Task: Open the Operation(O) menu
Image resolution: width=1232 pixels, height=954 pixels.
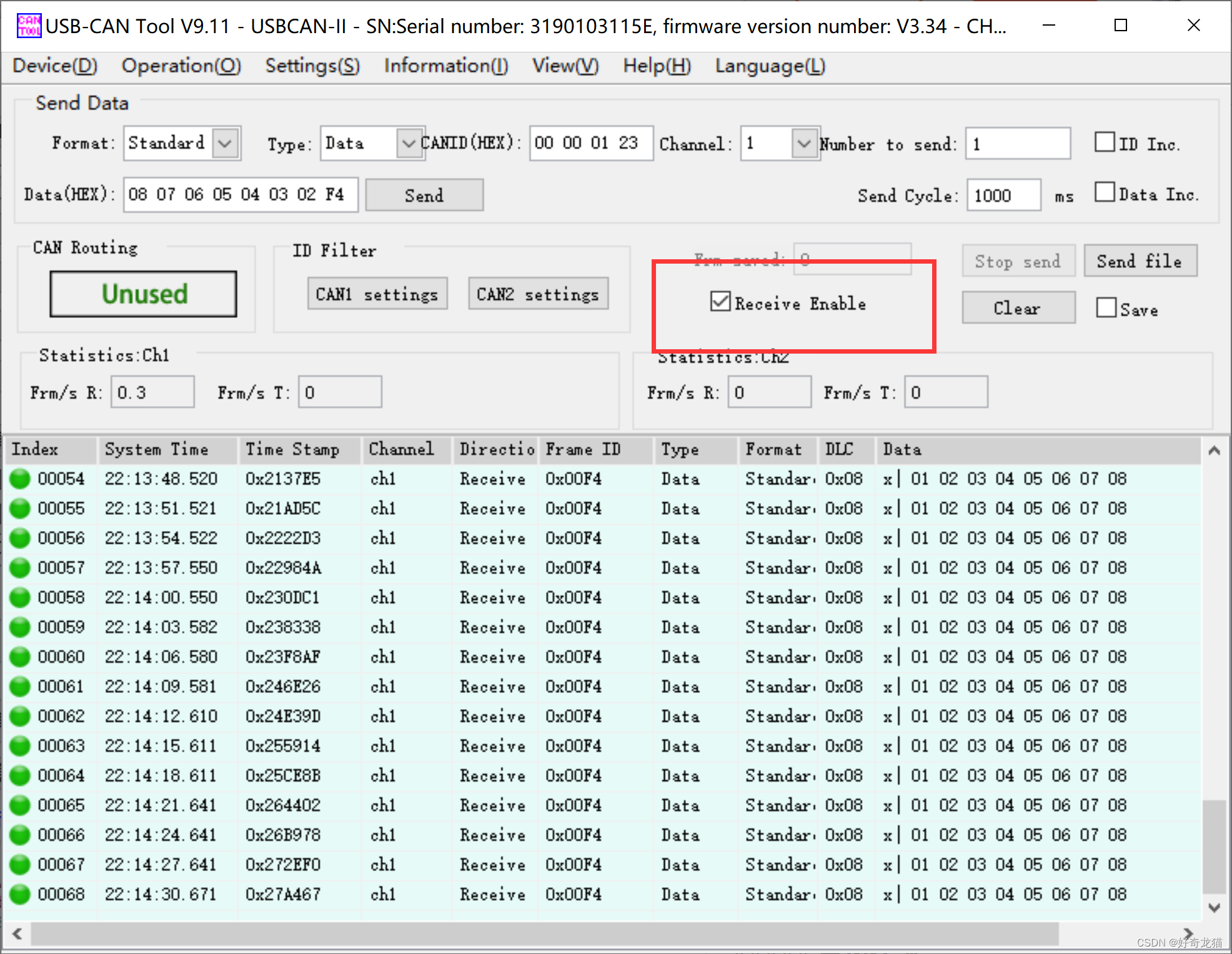Action: pos(181,66)
